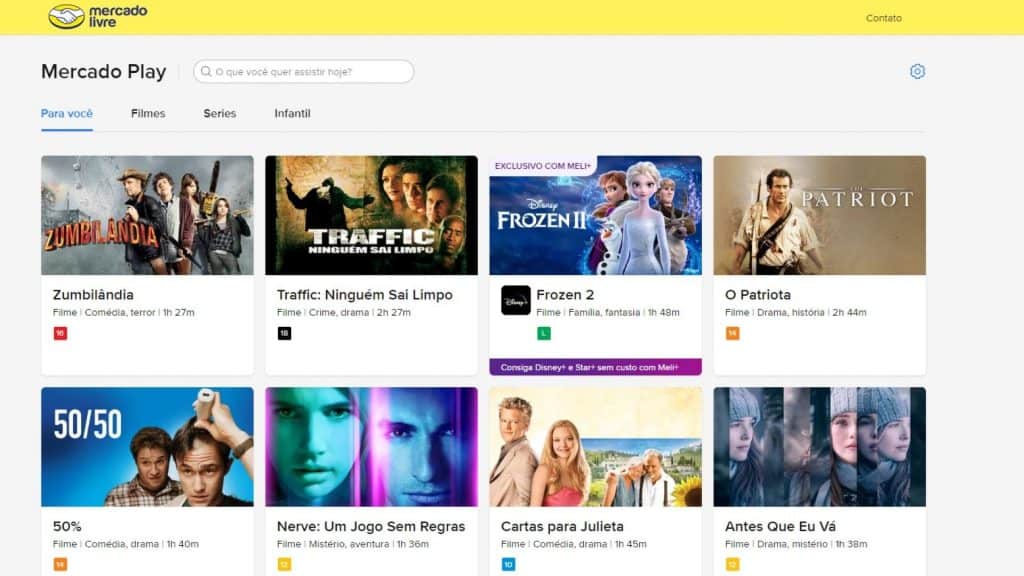Open the 50/50 movie poster
The width and height of the screenshot is (1024, 576).
pyautogui.click(x=147, y=447)
